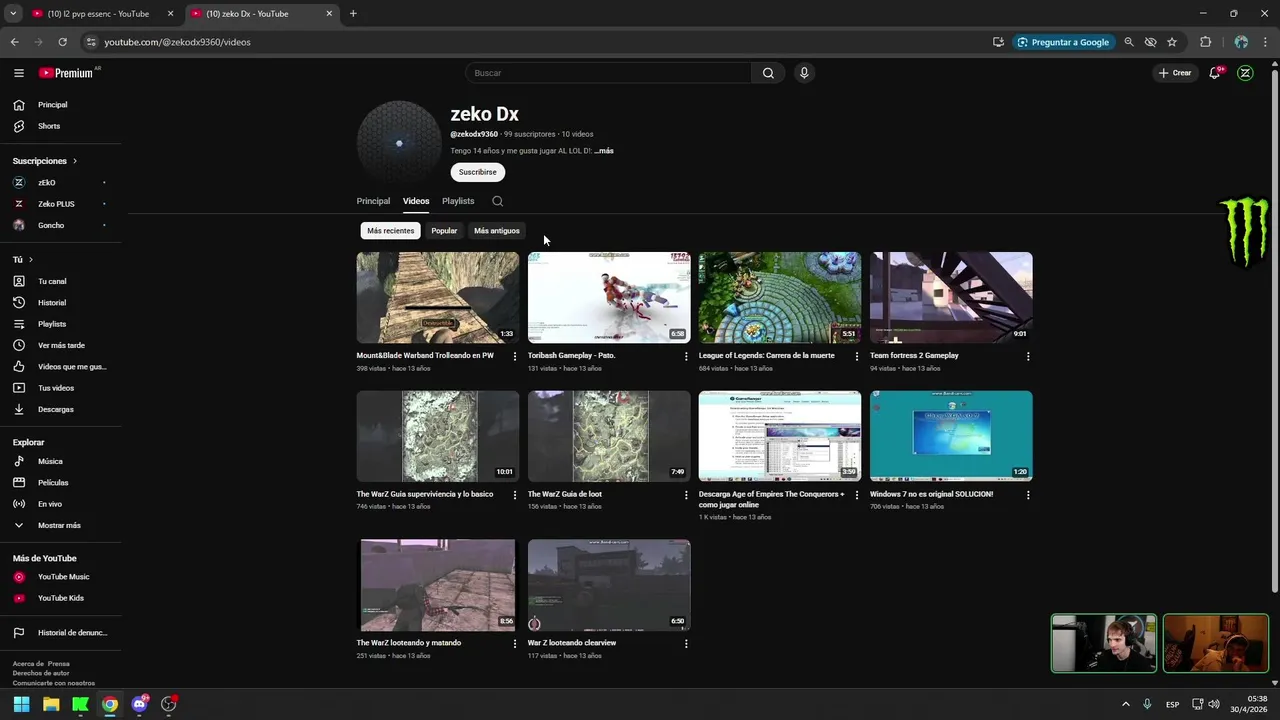Switch to Playlists channel tab

tap(458, 201)
